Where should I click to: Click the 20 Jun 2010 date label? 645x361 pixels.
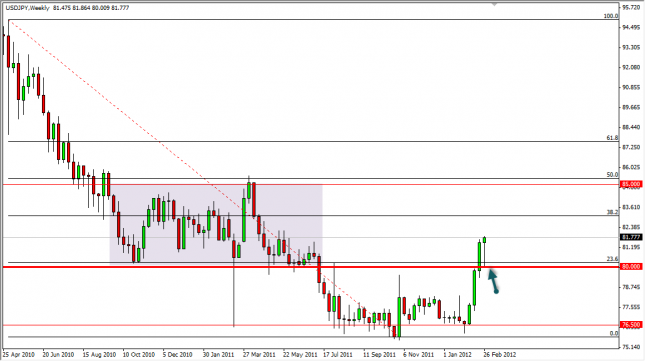pyautogui.click(x=58, y=354)
